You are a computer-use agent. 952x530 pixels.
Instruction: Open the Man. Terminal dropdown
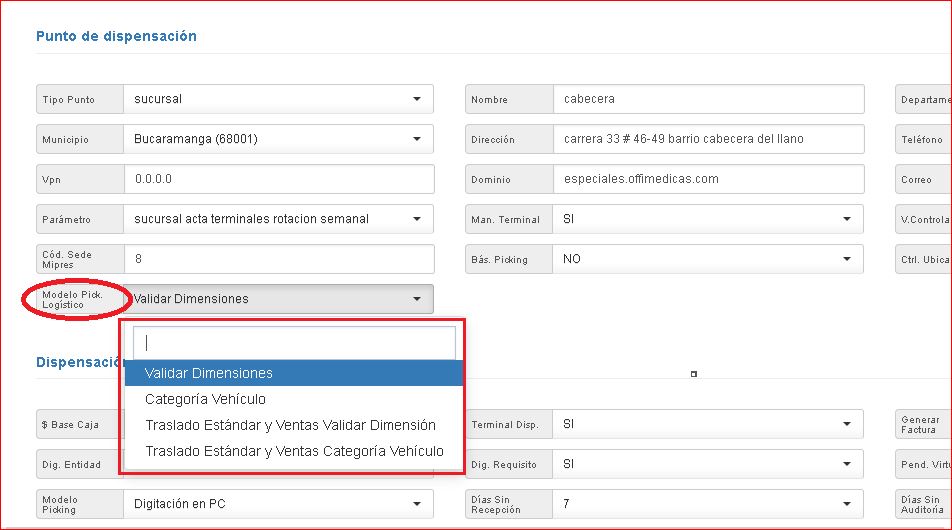pyautogui.click(x=708, y=219)
